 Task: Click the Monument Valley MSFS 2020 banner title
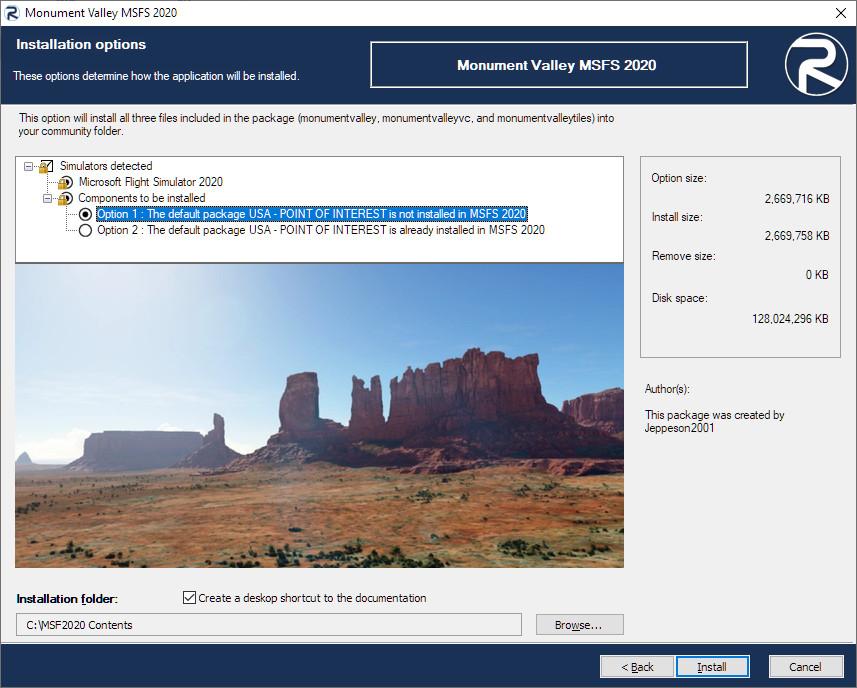[x=557, y=65]
